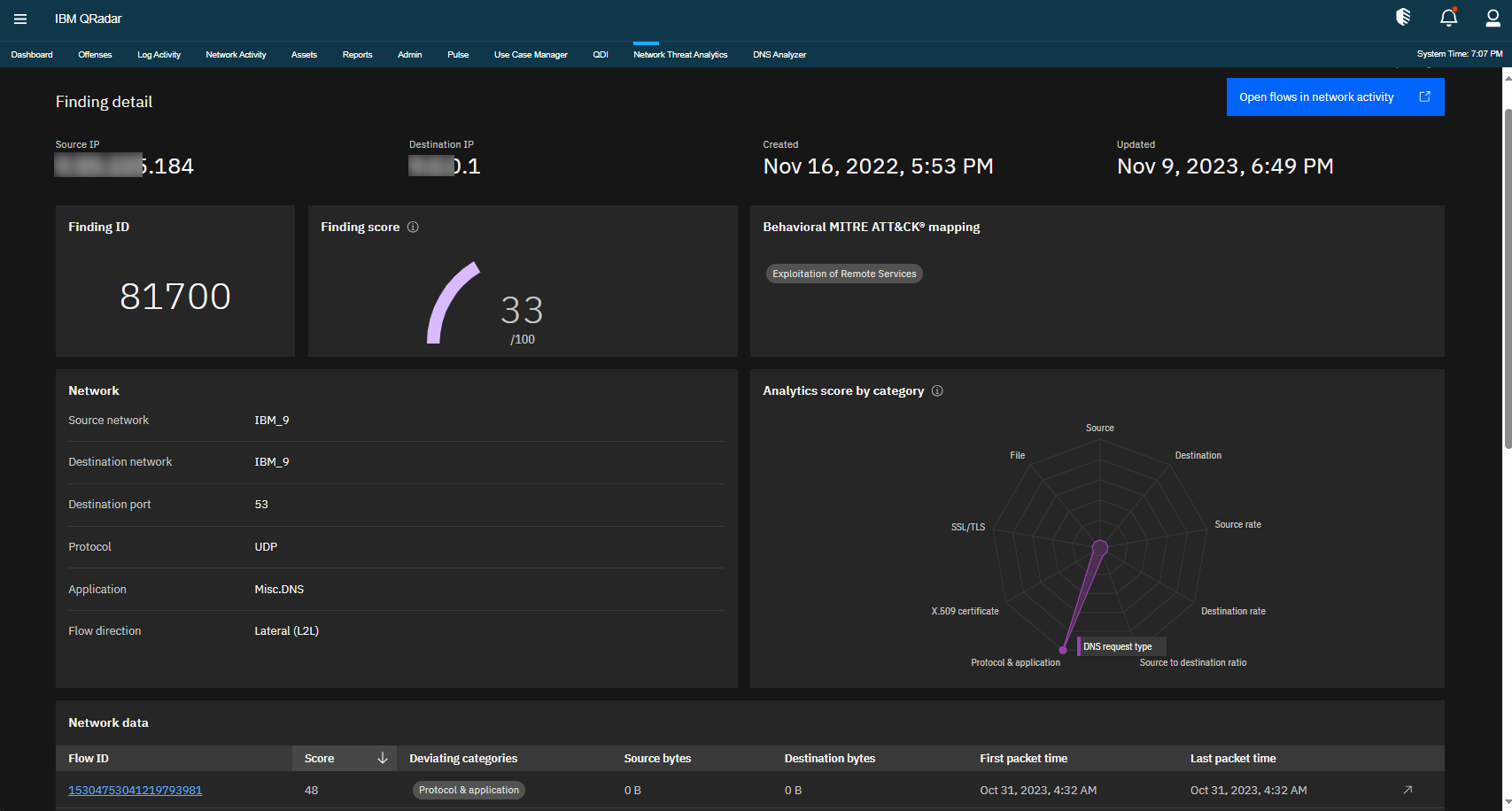The image size is (1512, 811).
Task: Click the Finding ID value 81700
Action: point(175,296)
